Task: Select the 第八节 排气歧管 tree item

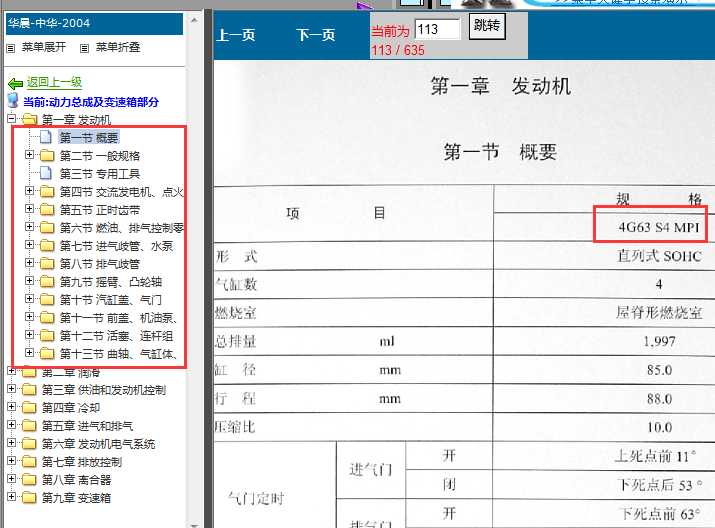Action: tap(99, 264)
